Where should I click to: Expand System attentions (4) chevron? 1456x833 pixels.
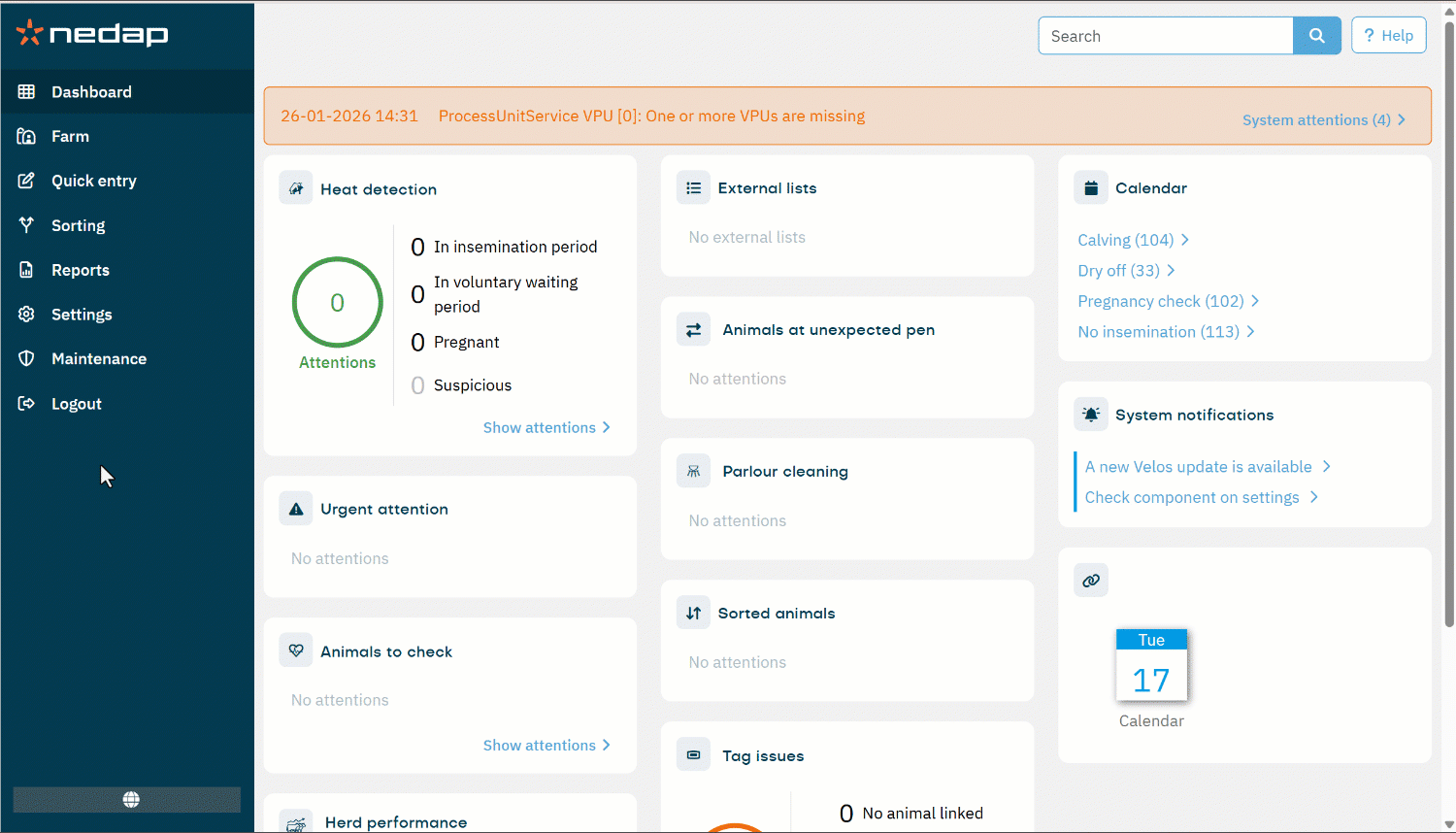(x=1402, y=119)
